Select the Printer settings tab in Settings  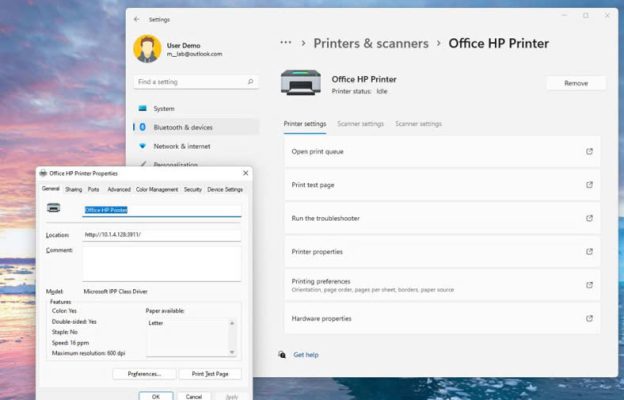pos(305,124)
